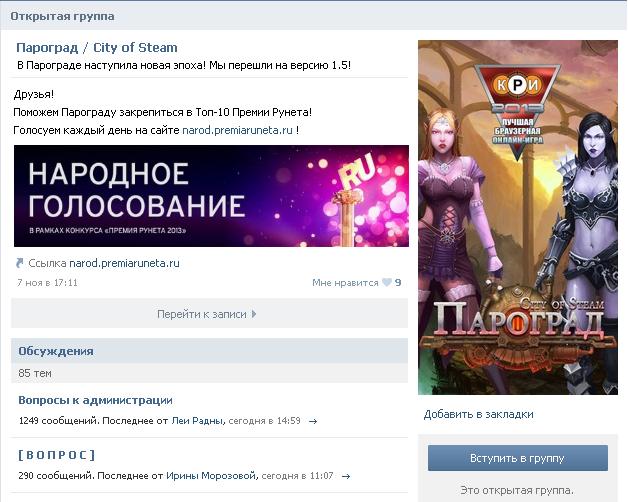Open the Обсуждения section header
The image size is (628, 502).
[x=56, y=351]
